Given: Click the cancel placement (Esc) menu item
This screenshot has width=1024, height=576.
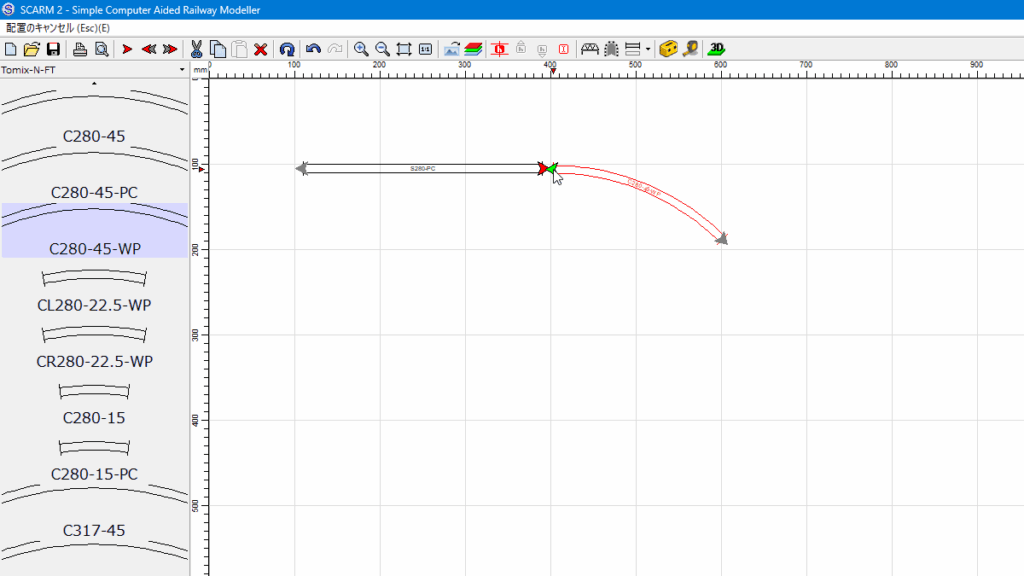Looking at the screenshot, I should 58,28.
